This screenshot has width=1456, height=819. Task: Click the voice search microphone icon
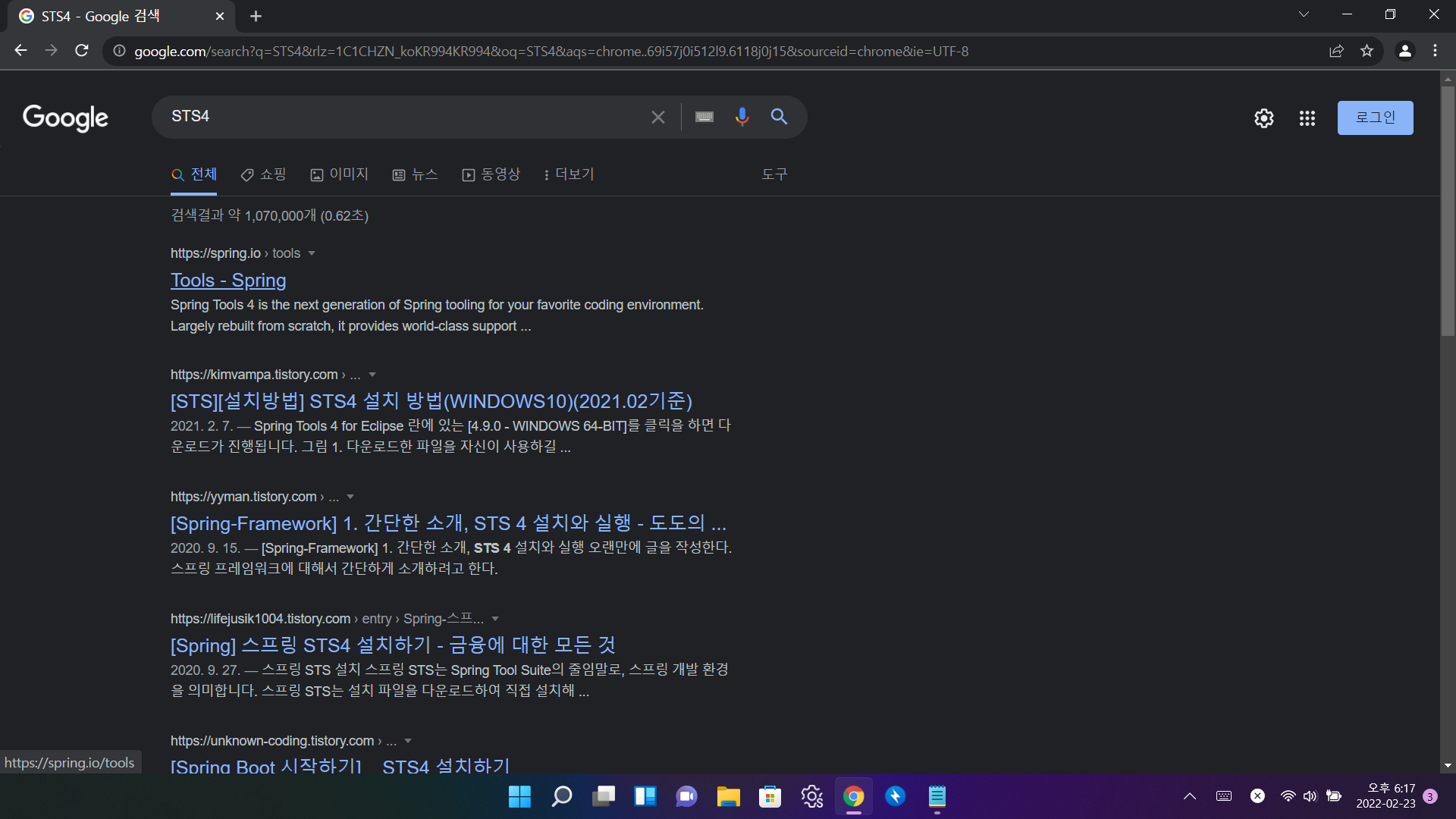click(742, 117)
